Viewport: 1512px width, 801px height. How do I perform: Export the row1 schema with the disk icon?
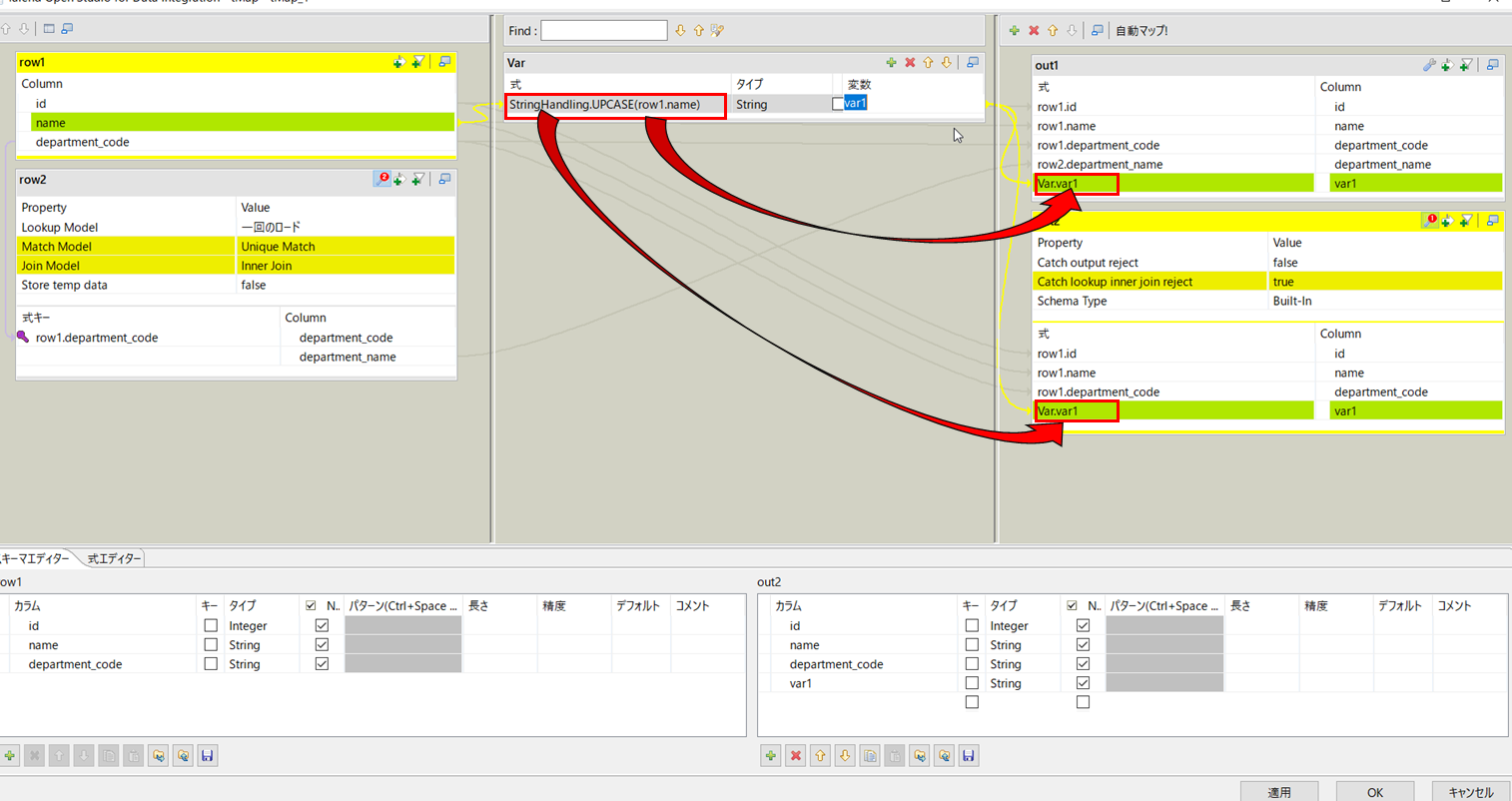[208, 756]
